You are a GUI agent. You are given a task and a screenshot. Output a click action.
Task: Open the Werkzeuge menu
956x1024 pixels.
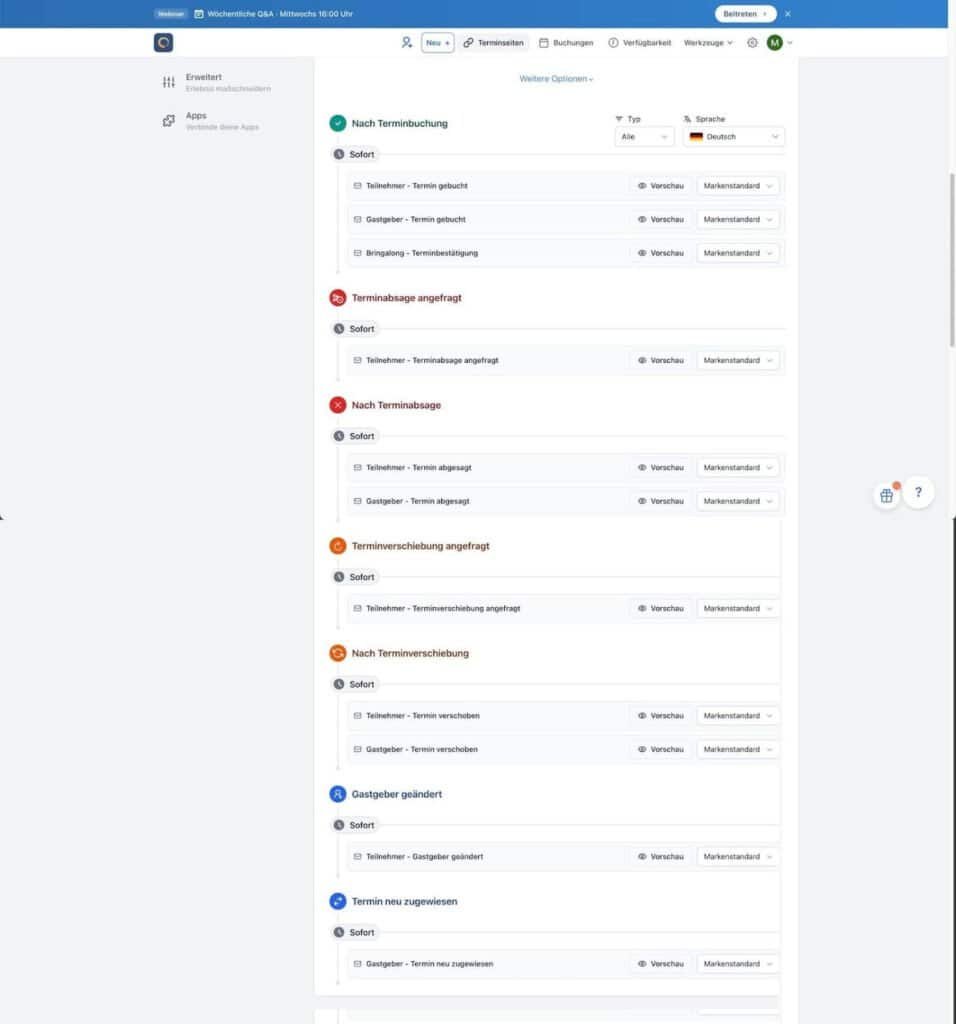706,42
